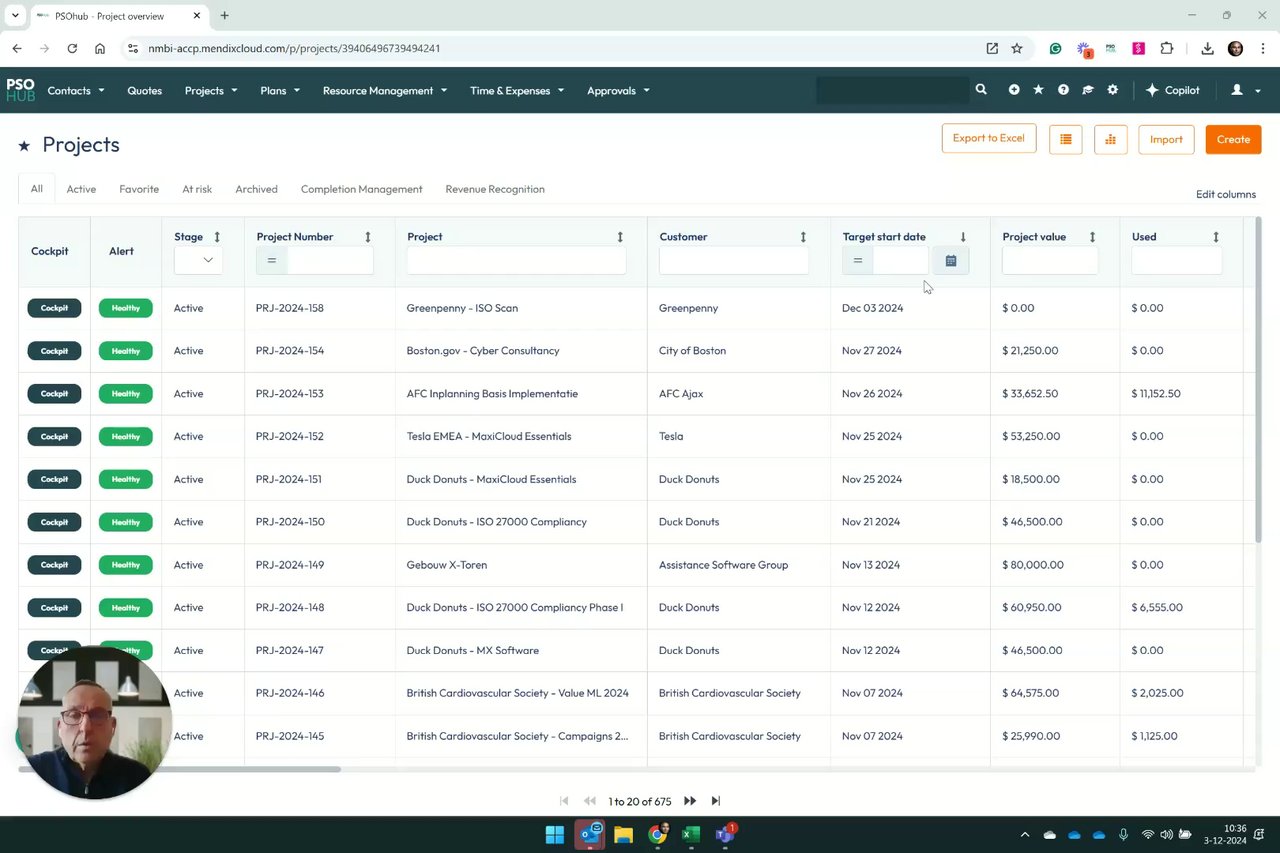This screenshot has height=853, width=1280.
Task: Click Healthy alert badge for PRJ-2024-154
Action: pyautogui.click(x=126, y=351)
